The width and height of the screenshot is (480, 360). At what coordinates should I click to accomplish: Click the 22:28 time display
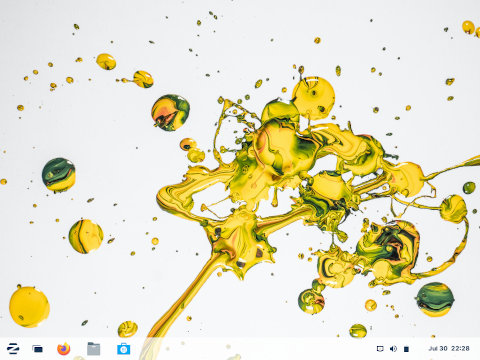pos(460,349)
